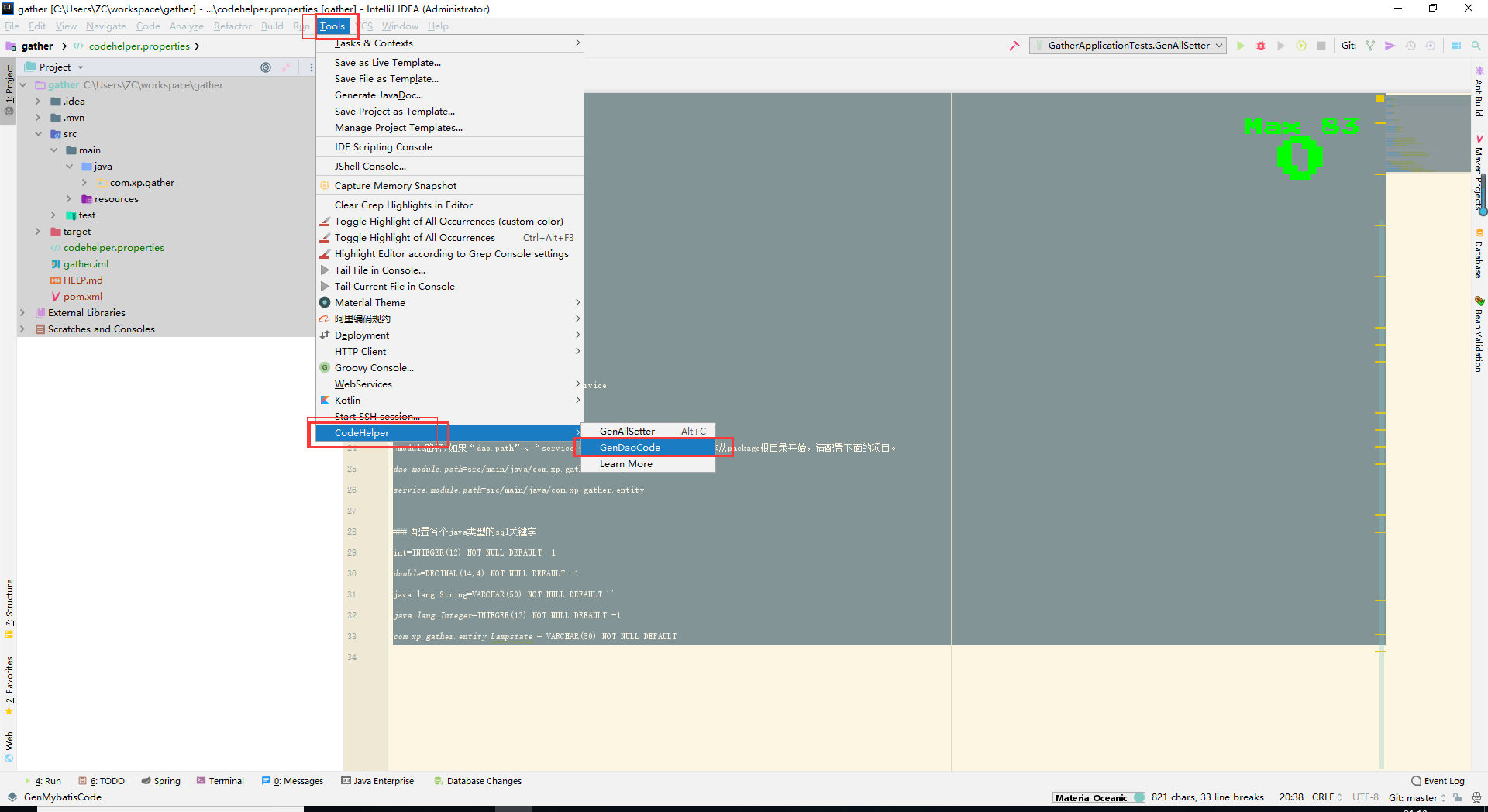
Task: Select GenDaoCode in CodeHelper submenu
Action: pyautogui.click(x=647, y=448)
